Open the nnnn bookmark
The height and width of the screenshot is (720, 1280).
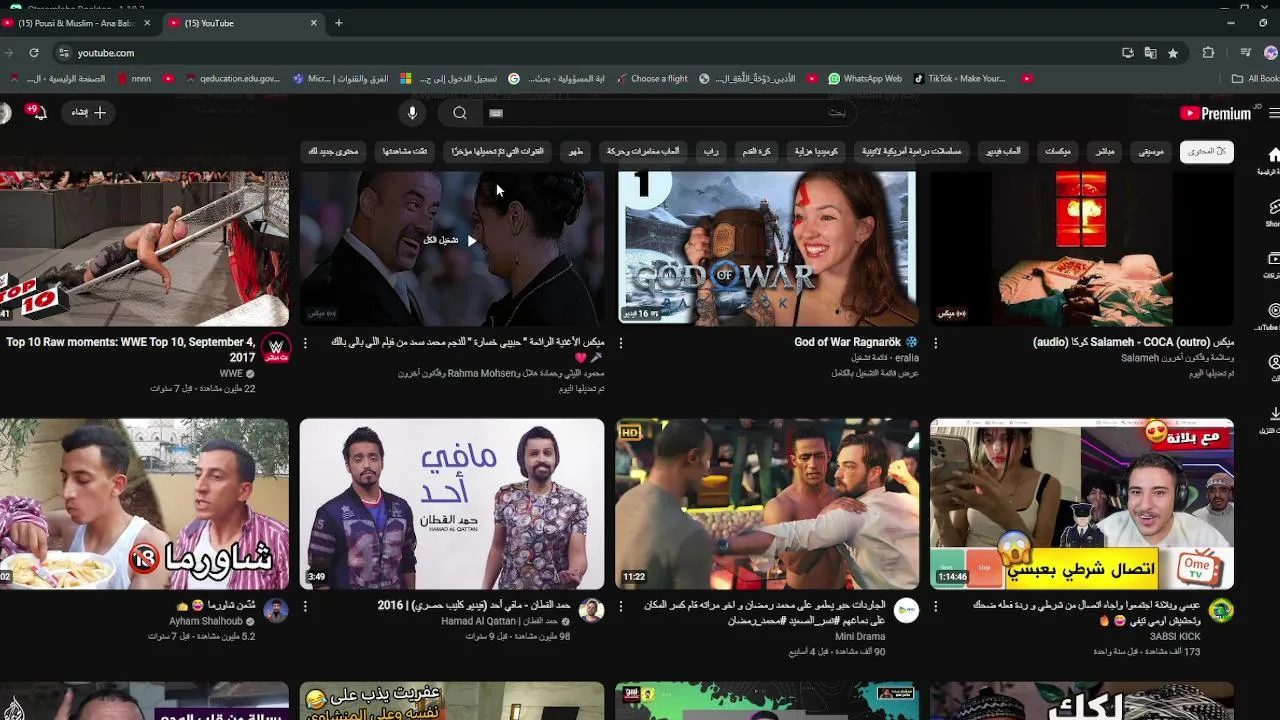tap(134, 78)
